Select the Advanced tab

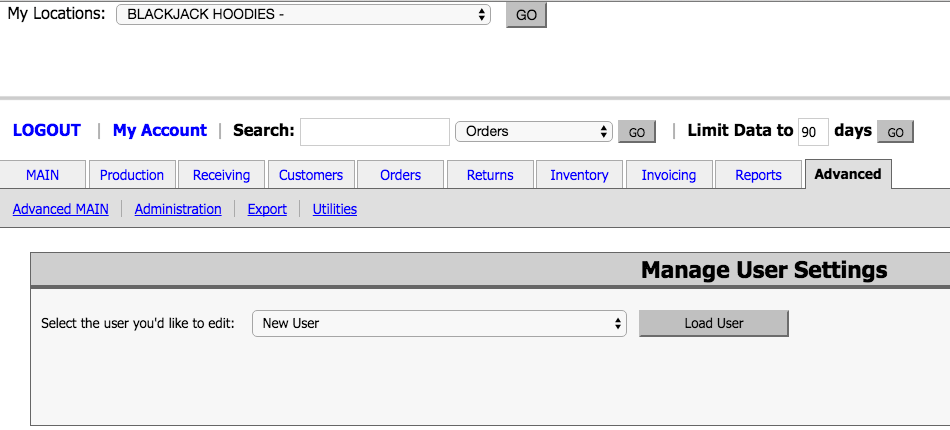pos(848,174)
